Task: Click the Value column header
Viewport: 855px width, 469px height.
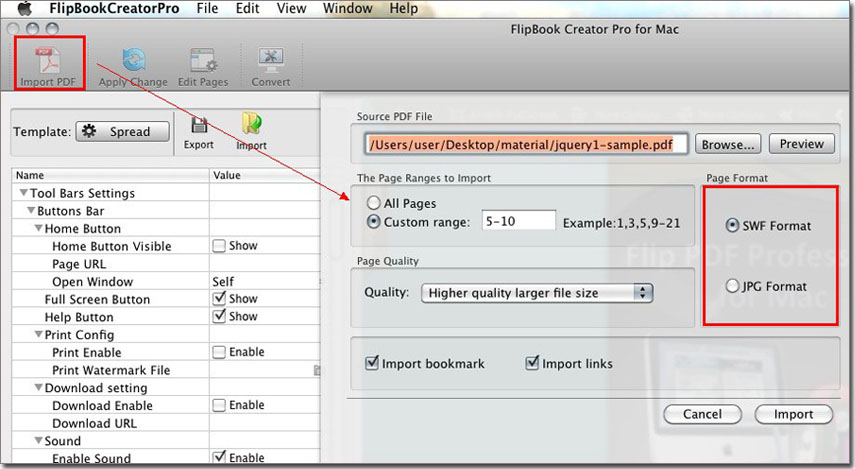Action: tap(265, 175)
